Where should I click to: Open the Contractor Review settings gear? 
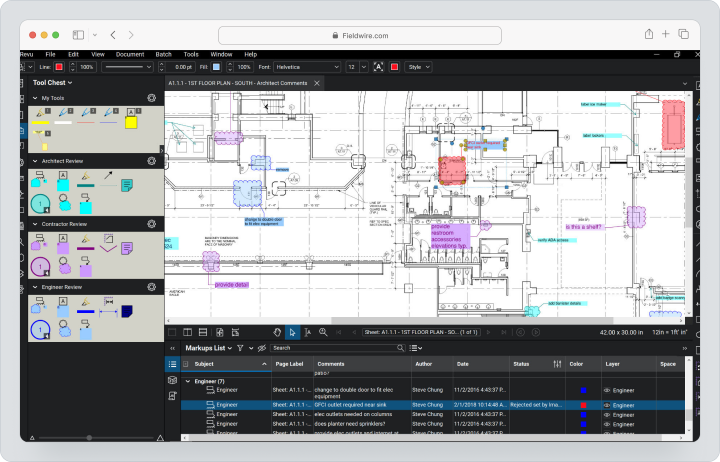tap(152, 224)
